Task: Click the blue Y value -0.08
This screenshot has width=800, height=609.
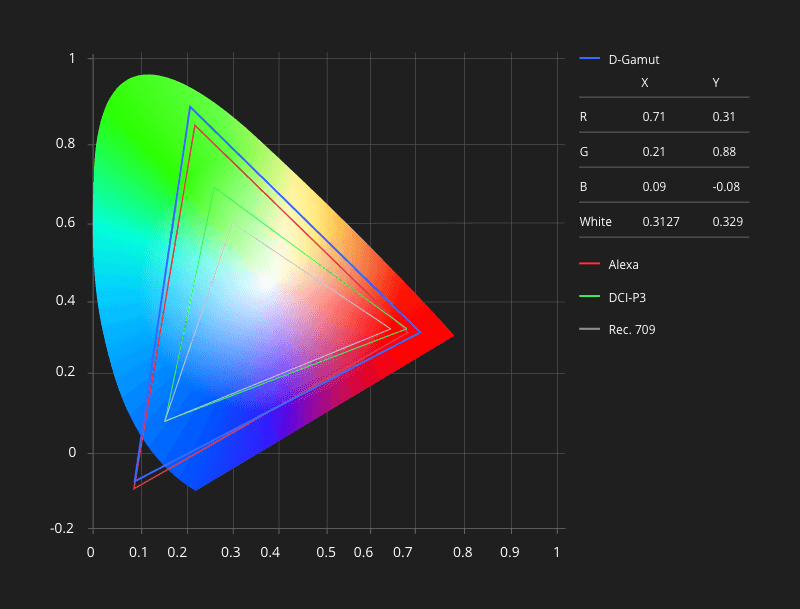Action: coord(726,187)
